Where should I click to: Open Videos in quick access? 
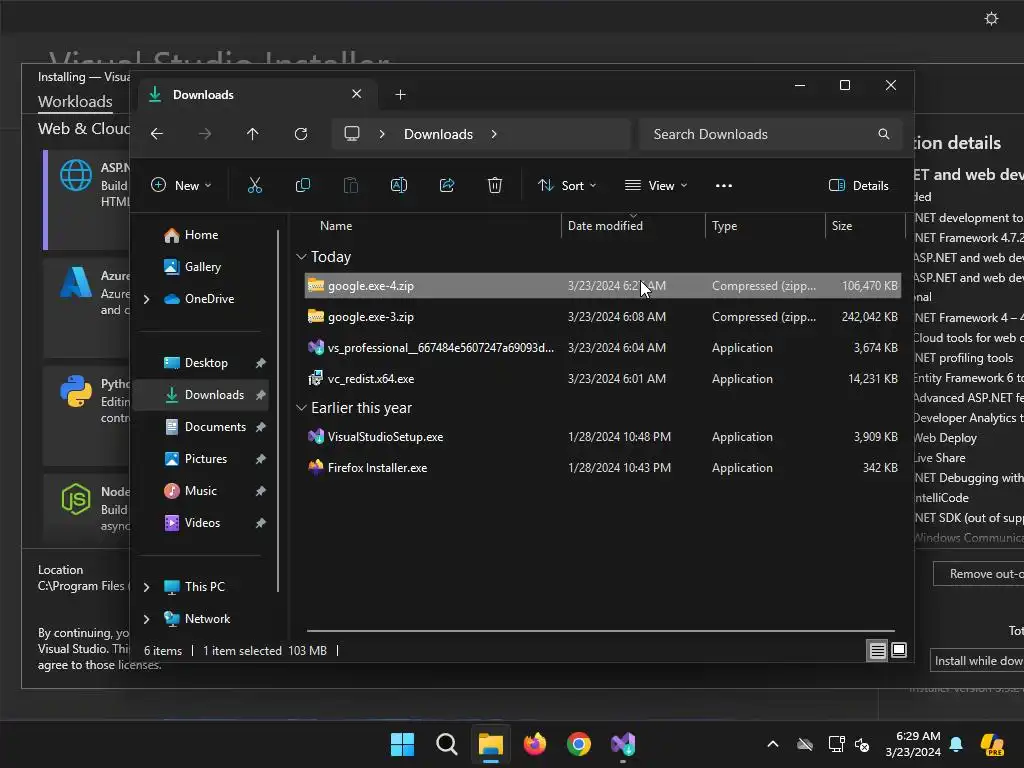pyautogui.click(x=202, y=523)
